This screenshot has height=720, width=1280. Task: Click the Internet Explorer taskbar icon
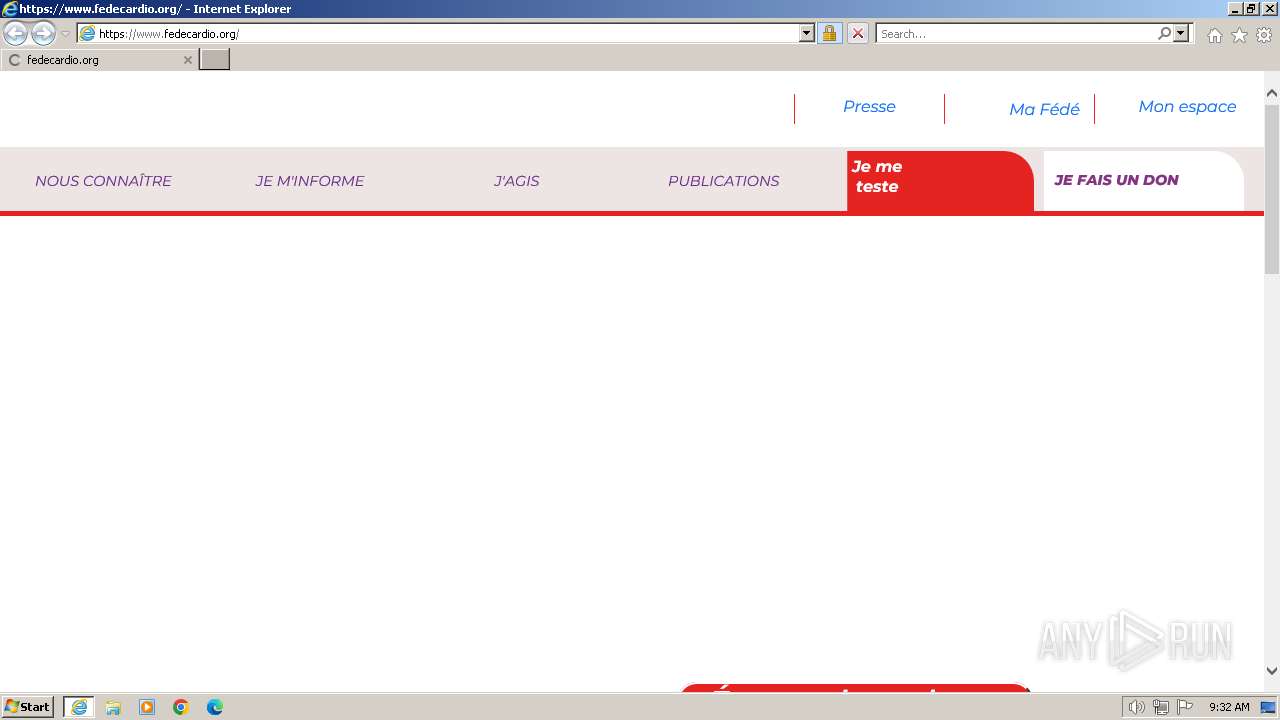79,707
